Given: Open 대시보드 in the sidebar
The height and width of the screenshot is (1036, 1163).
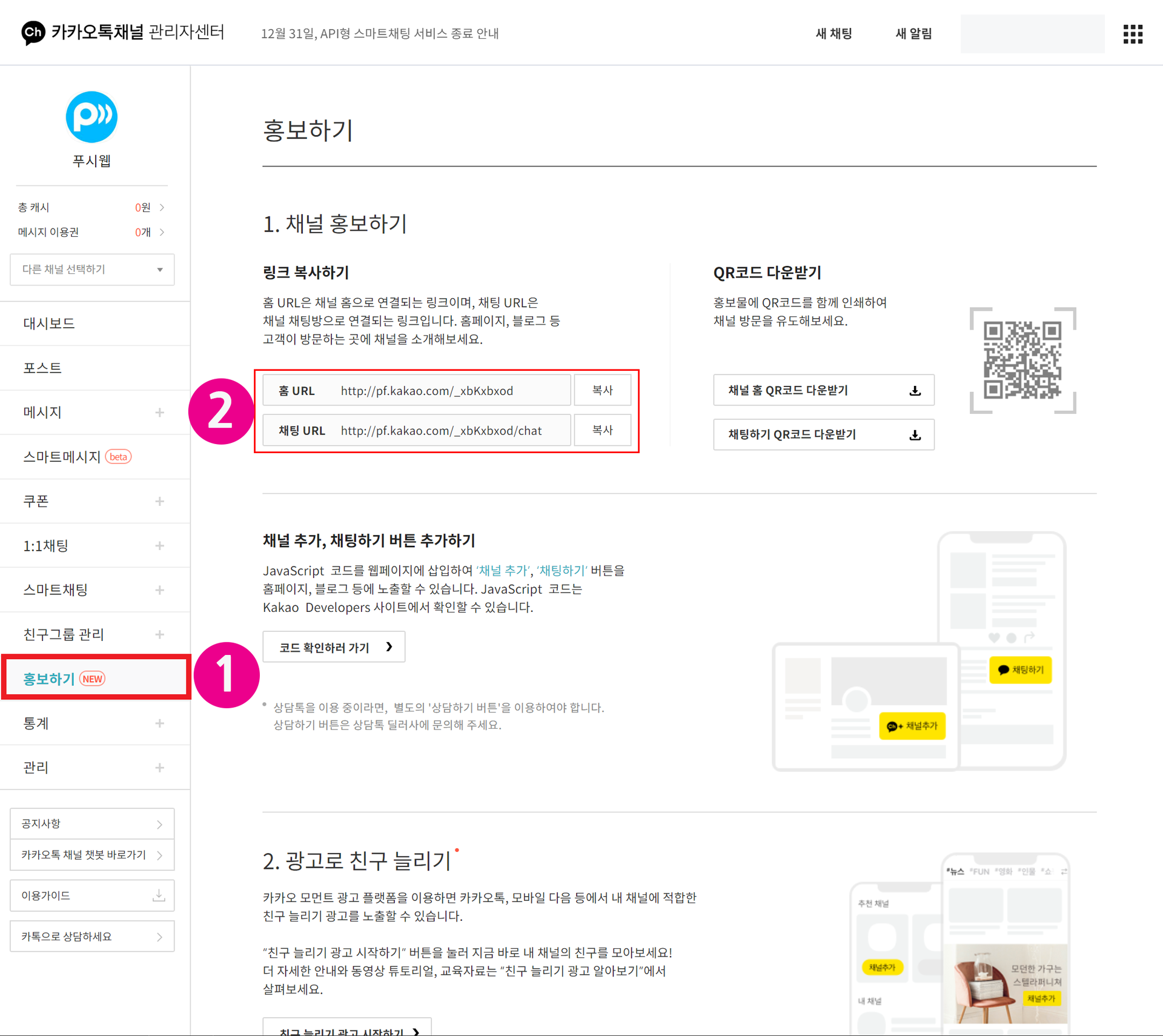Looking at the screenshot, I should pyautogui.click(x=95, y=323).
